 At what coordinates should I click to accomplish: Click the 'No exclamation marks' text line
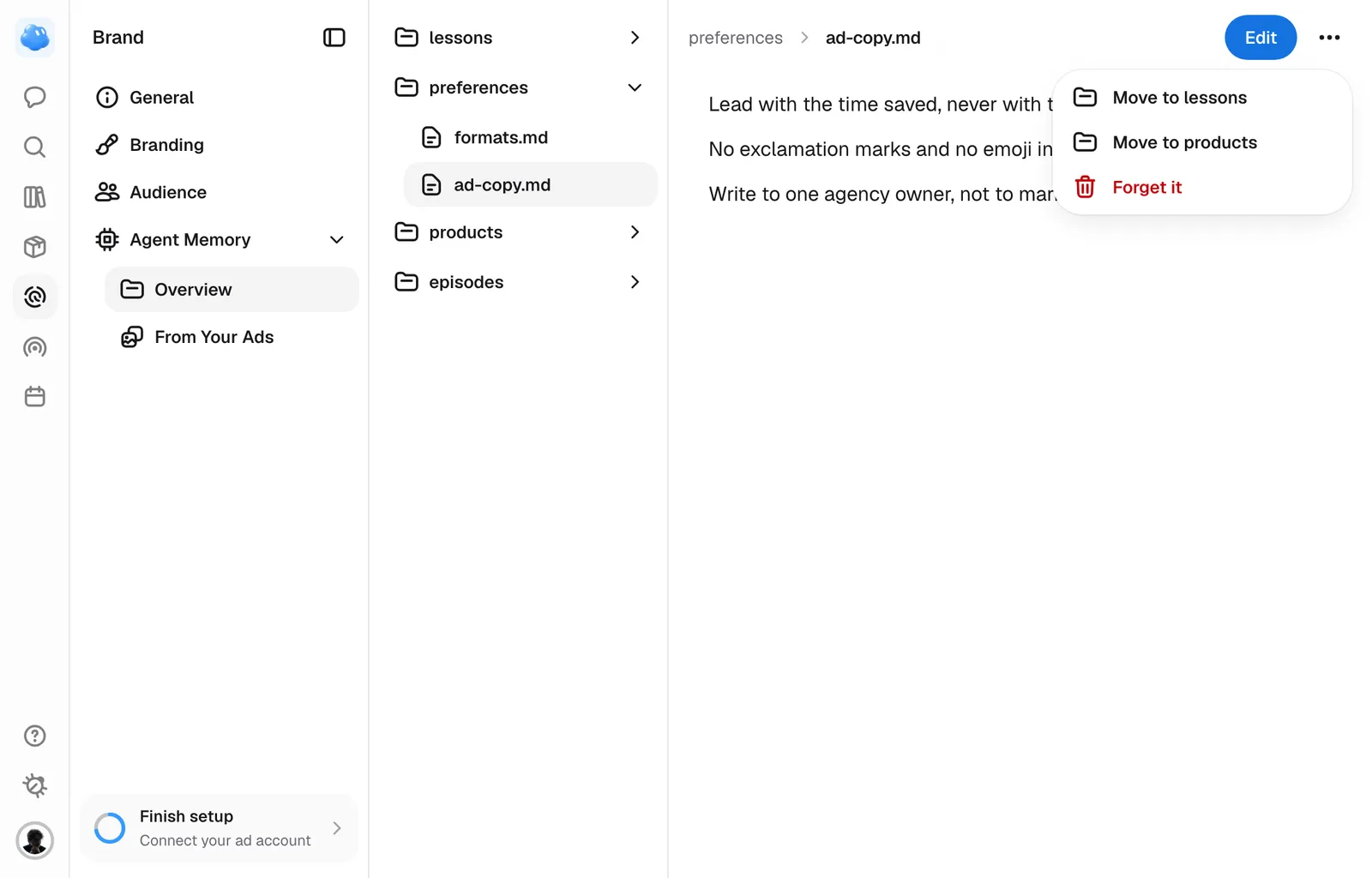pos(881,149)
